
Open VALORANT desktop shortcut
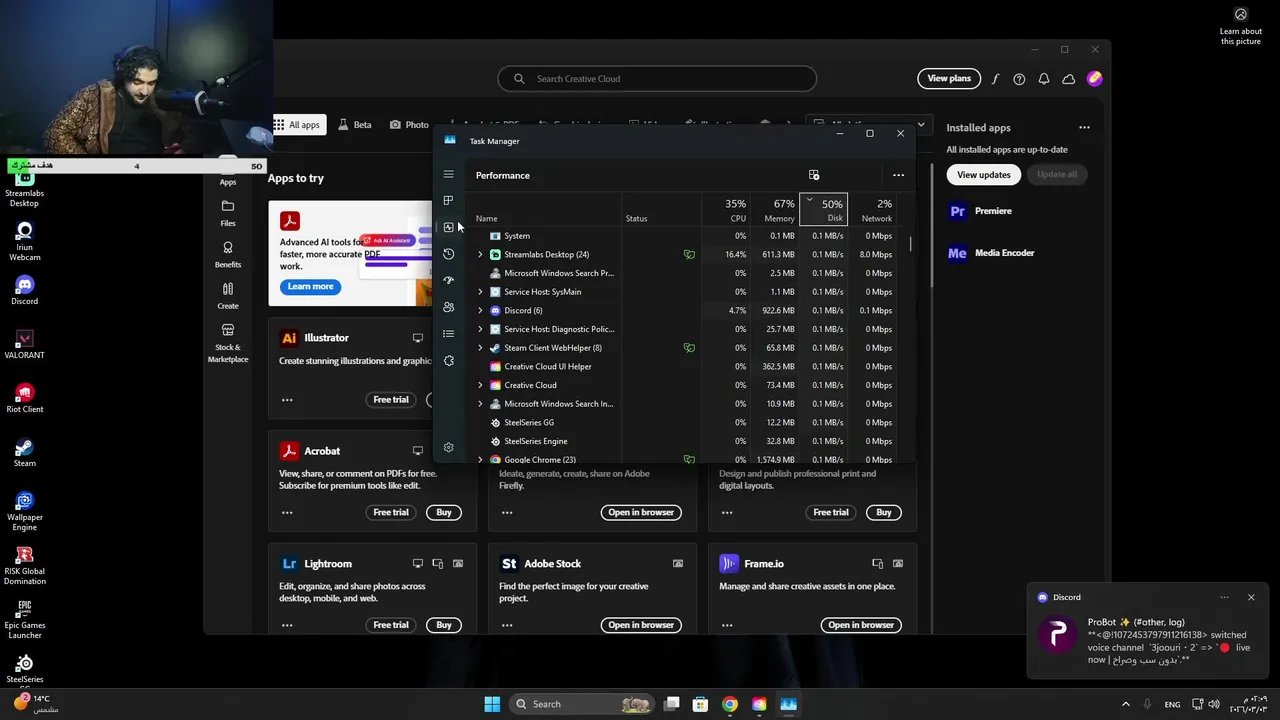(x=24, y=345)
